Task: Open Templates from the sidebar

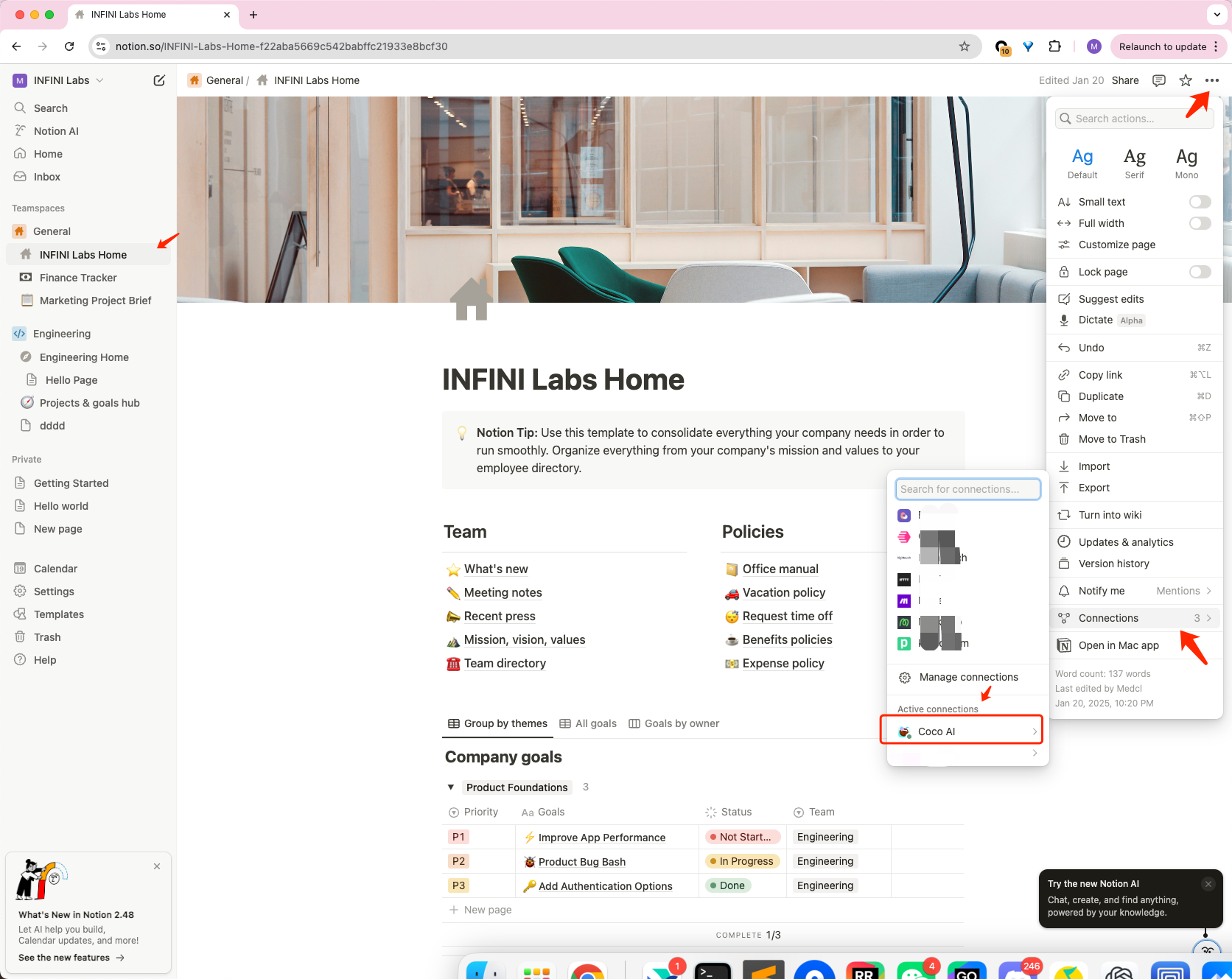Action: [x=58, y=614]
